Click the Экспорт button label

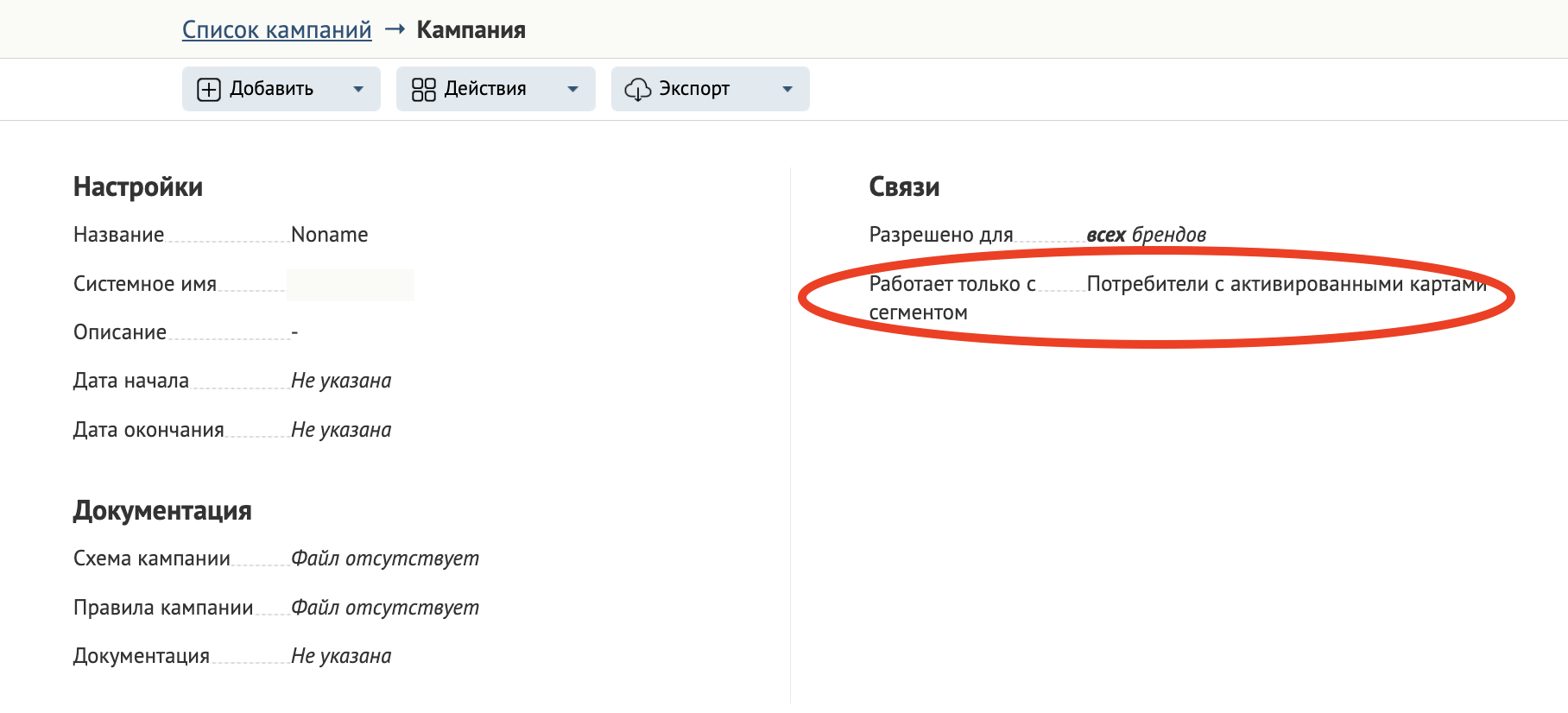[x=694, y=89]
